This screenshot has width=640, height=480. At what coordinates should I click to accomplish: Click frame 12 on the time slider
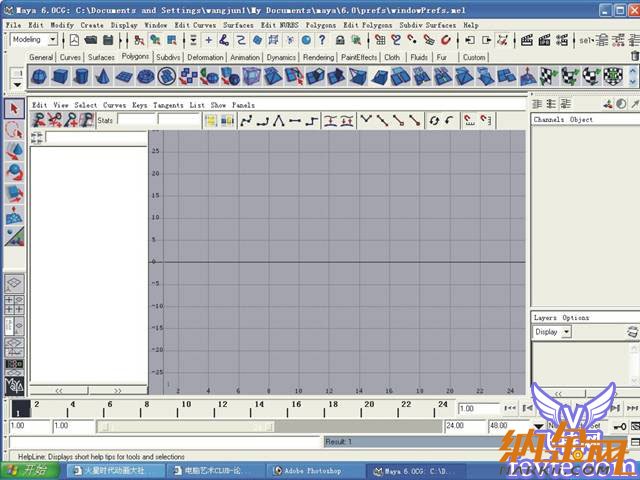(x=222, y=408)
